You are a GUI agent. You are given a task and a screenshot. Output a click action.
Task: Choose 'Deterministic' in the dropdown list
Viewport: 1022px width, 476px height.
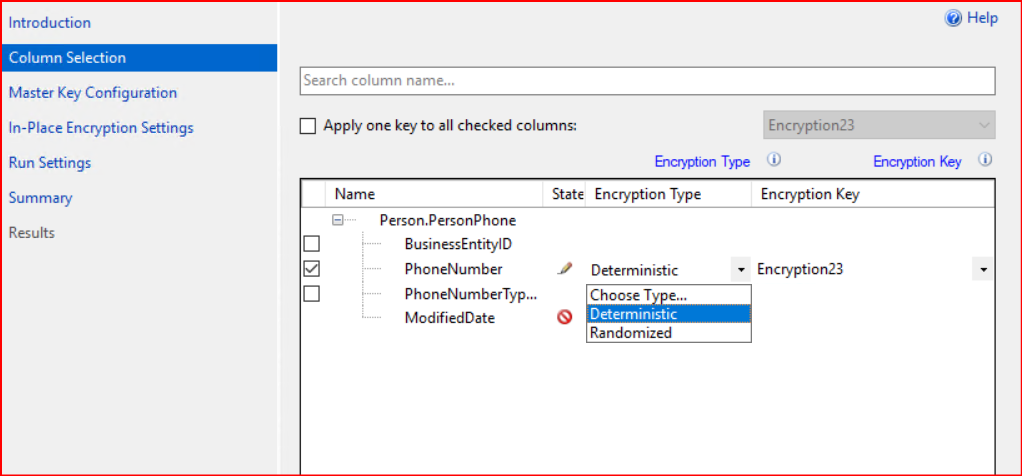(633, 314)
